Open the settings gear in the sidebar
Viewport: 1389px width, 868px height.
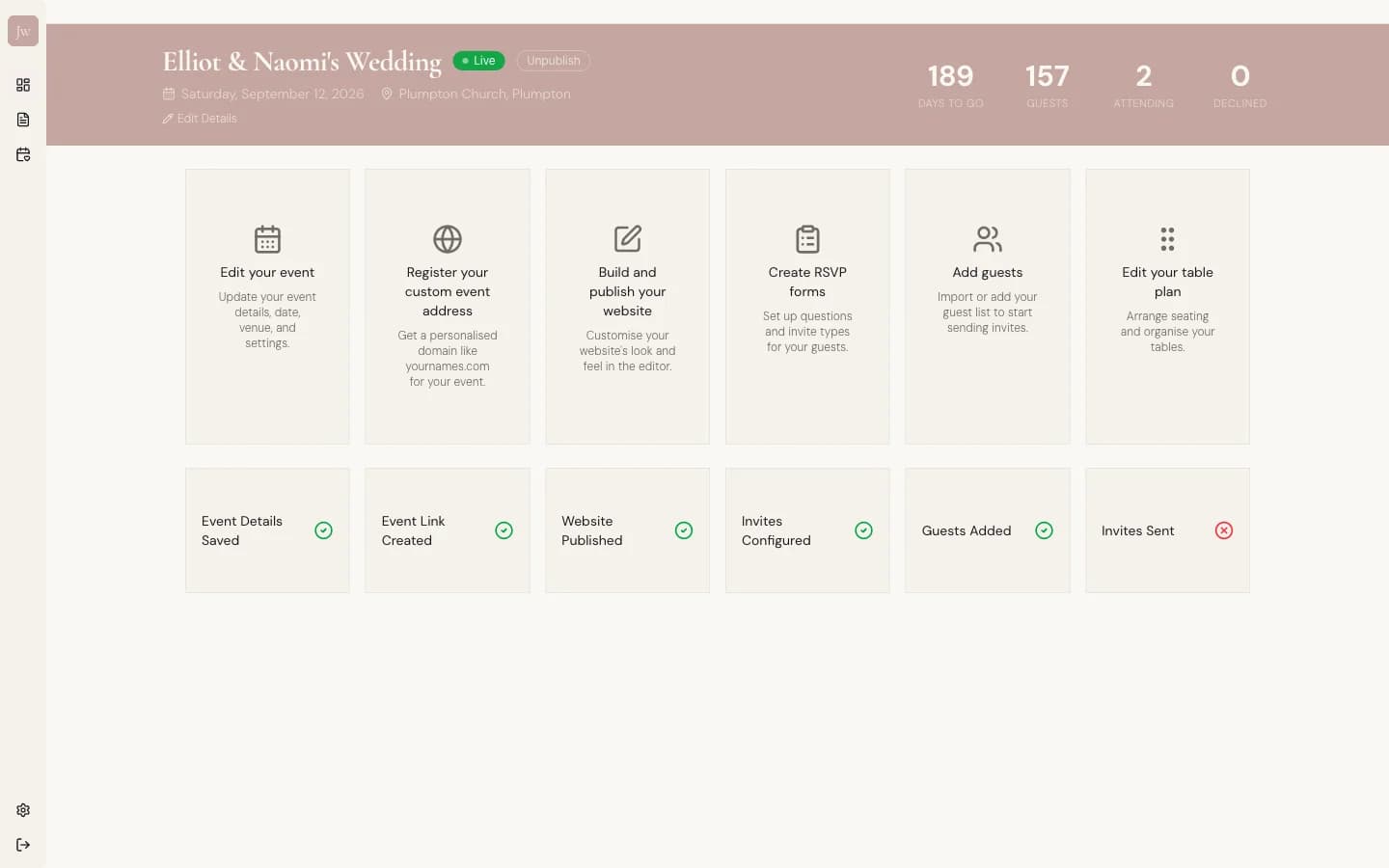tap(23, 810)
